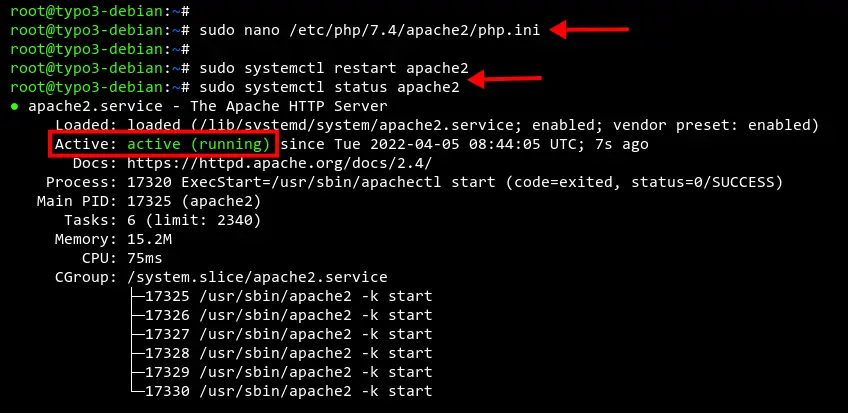The image size is (848, 413).
Task: Click the red arrow beside systemctl status command
Action: (505, 80)
